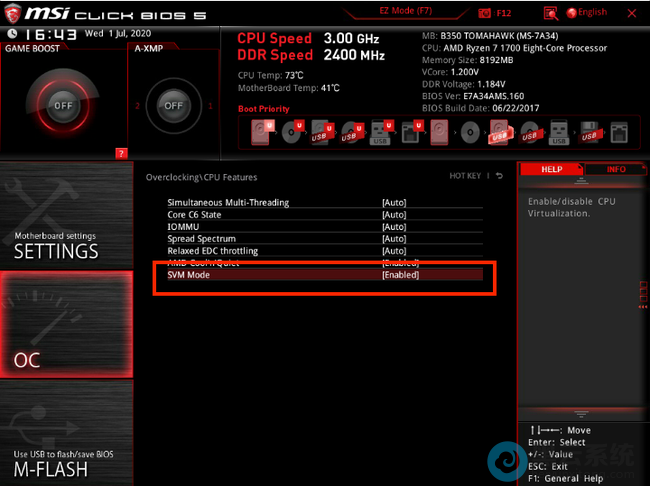Switch to the INFO tab
Screen dimensions: 650x486
[616, 169]
